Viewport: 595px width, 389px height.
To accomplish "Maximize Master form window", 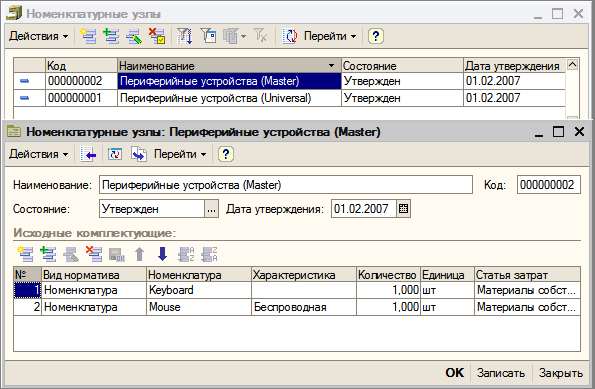I will pos(558,132).
